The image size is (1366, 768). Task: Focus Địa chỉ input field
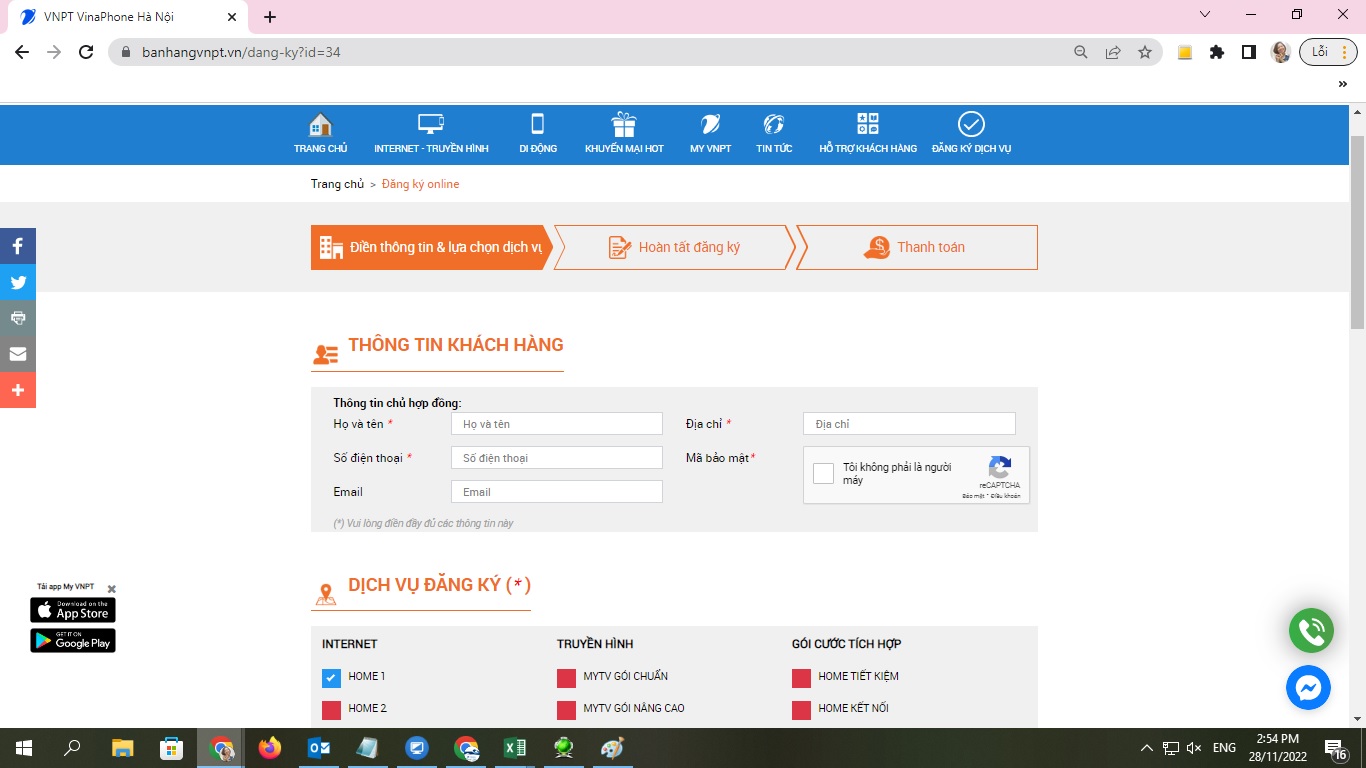[x=909, y=424]
